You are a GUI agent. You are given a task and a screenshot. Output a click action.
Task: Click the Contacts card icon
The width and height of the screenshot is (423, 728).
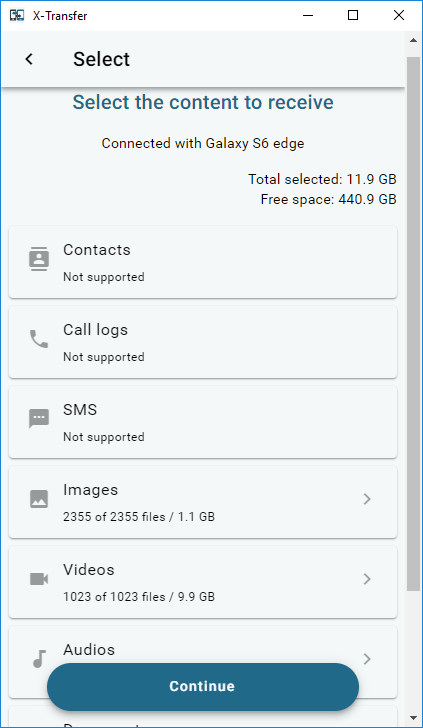tap(39, 259)
